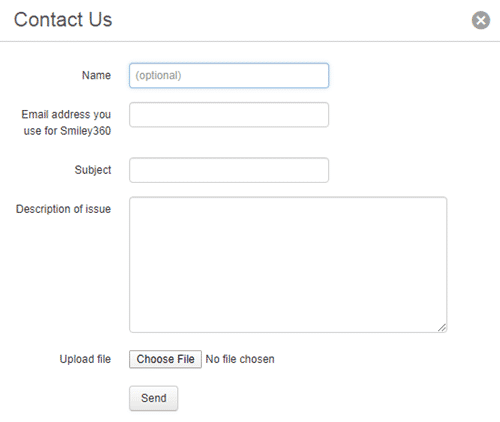This screenshot has width=500, height=422.
Task: Click the Upload file label
Action: click(85, 359)
